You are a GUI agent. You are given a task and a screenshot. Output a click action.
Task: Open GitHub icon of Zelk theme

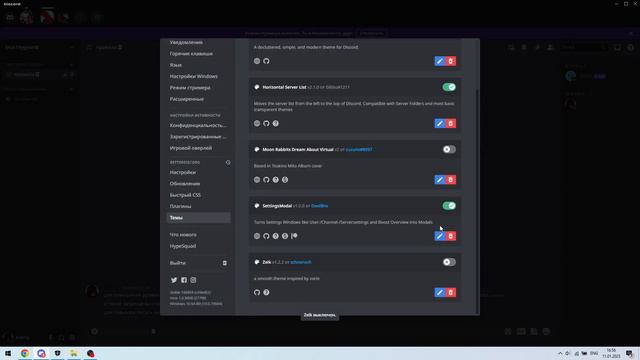pos(257,292)
